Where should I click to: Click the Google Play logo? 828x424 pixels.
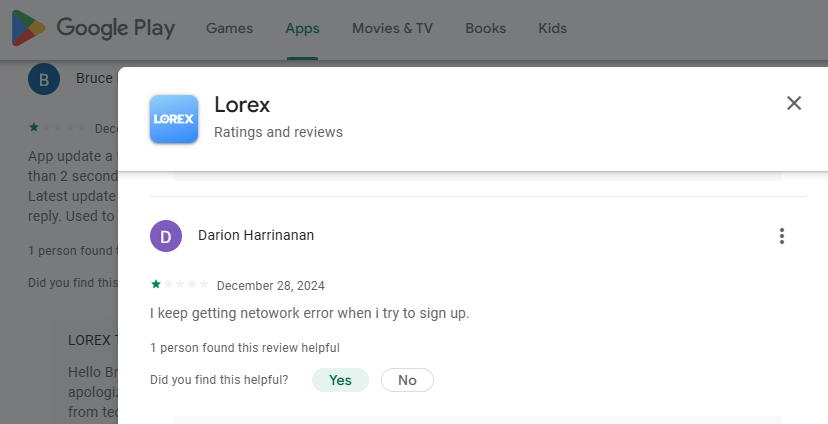pyautogui.click(x=93, y=28)
